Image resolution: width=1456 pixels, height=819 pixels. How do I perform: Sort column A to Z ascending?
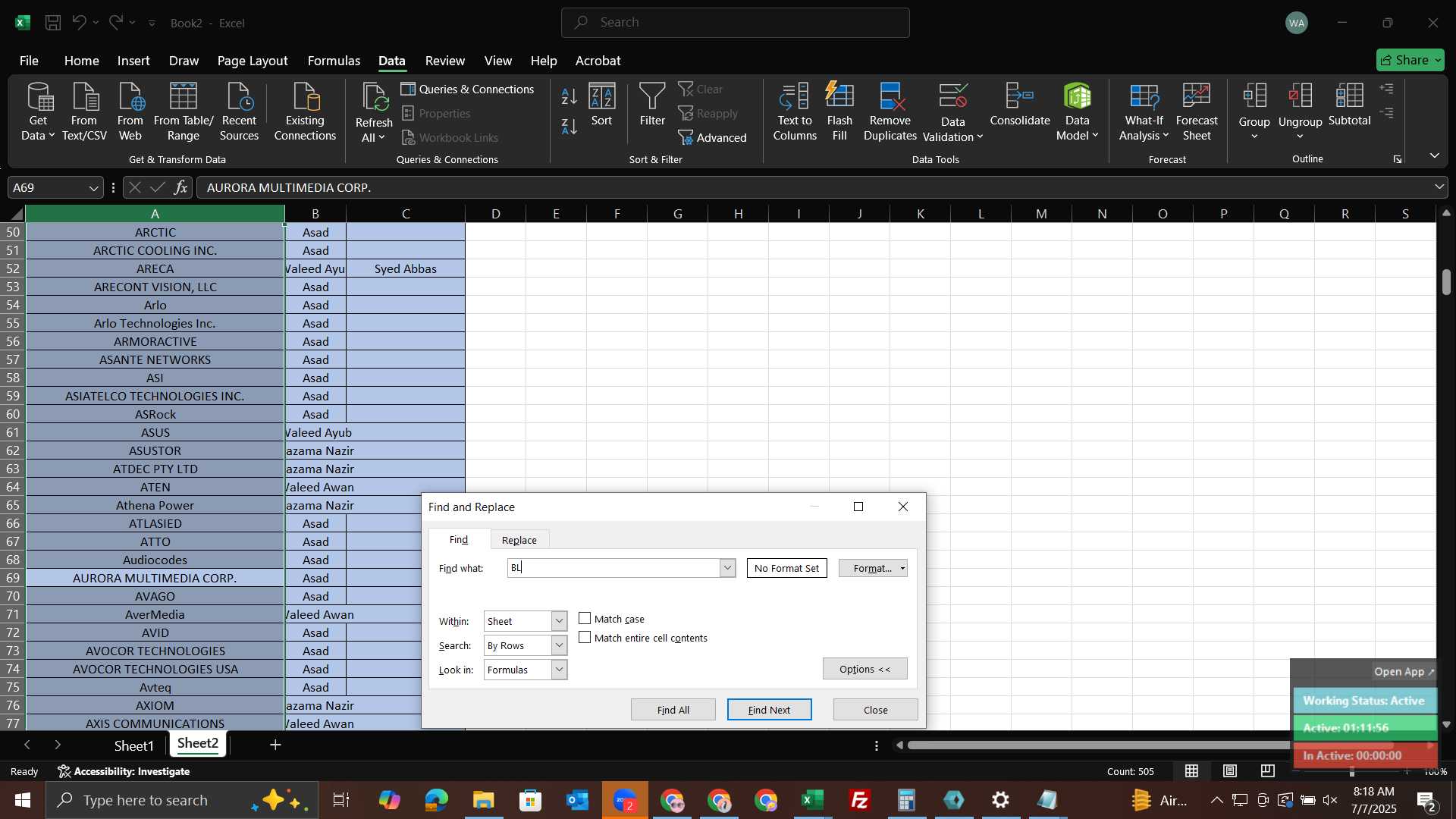569,96
